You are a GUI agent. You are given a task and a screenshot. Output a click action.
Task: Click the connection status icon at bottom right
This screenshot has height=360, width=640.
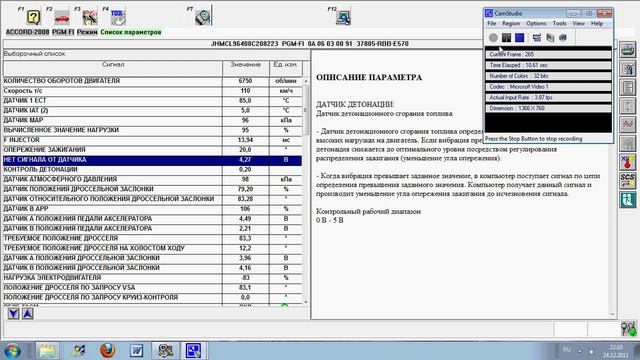[x=629, y=329]
